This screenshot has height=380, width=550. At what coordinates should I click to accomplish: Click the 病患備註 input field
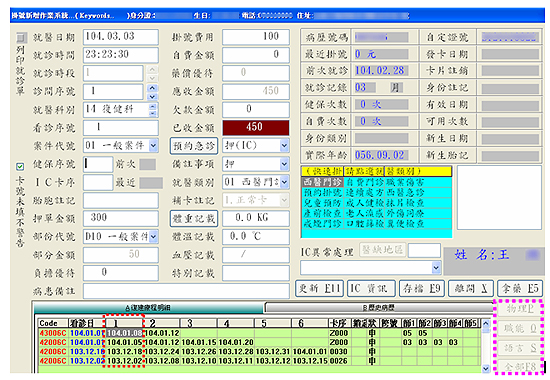186,291
